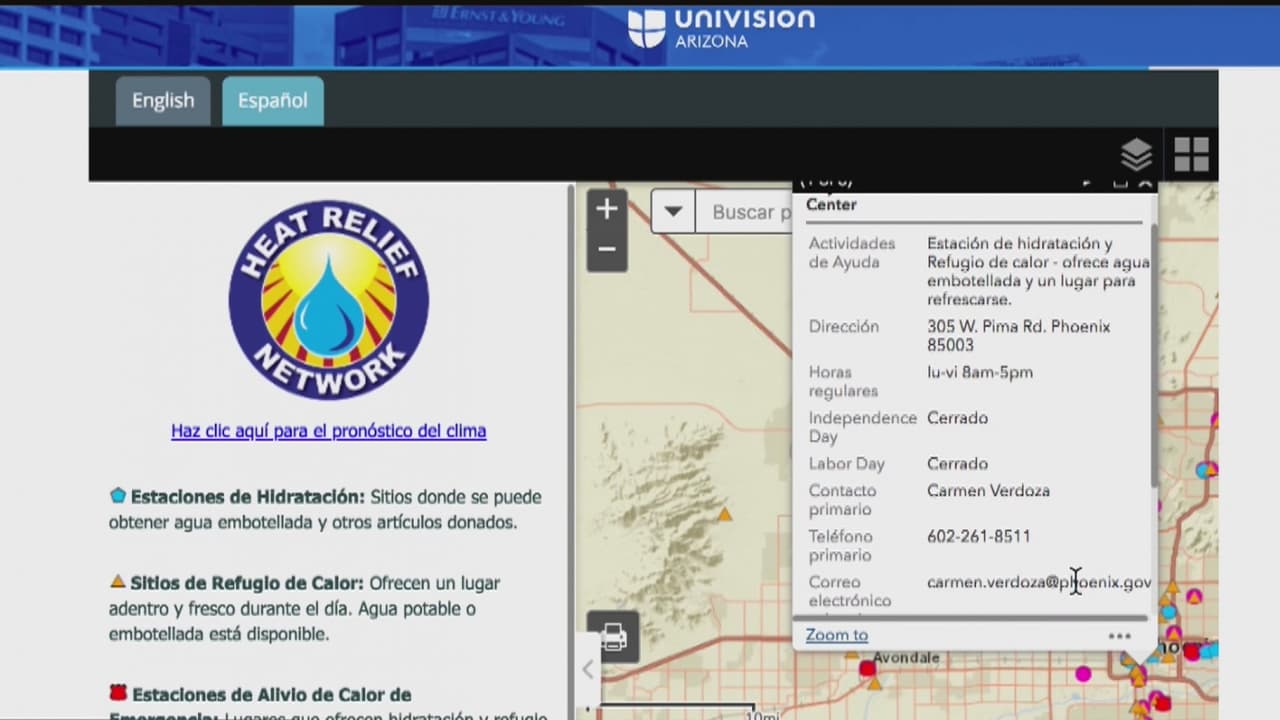Open the weather forecast link
1280x720 pixels.
328,431
